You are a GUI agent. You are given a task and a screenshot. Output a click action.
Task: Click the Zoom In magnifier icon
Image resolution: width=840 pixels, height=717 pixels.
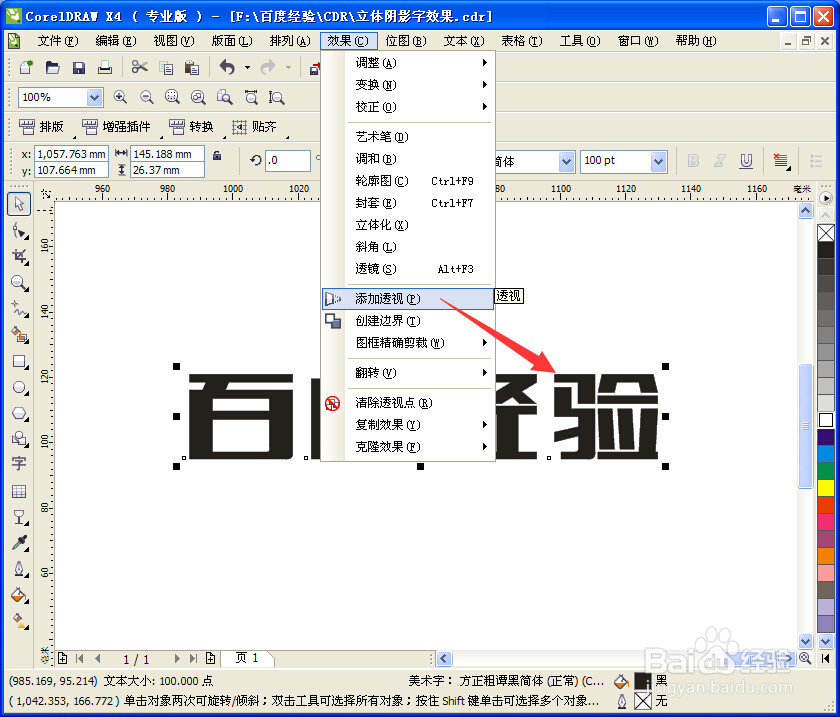[x=120, y=97]
